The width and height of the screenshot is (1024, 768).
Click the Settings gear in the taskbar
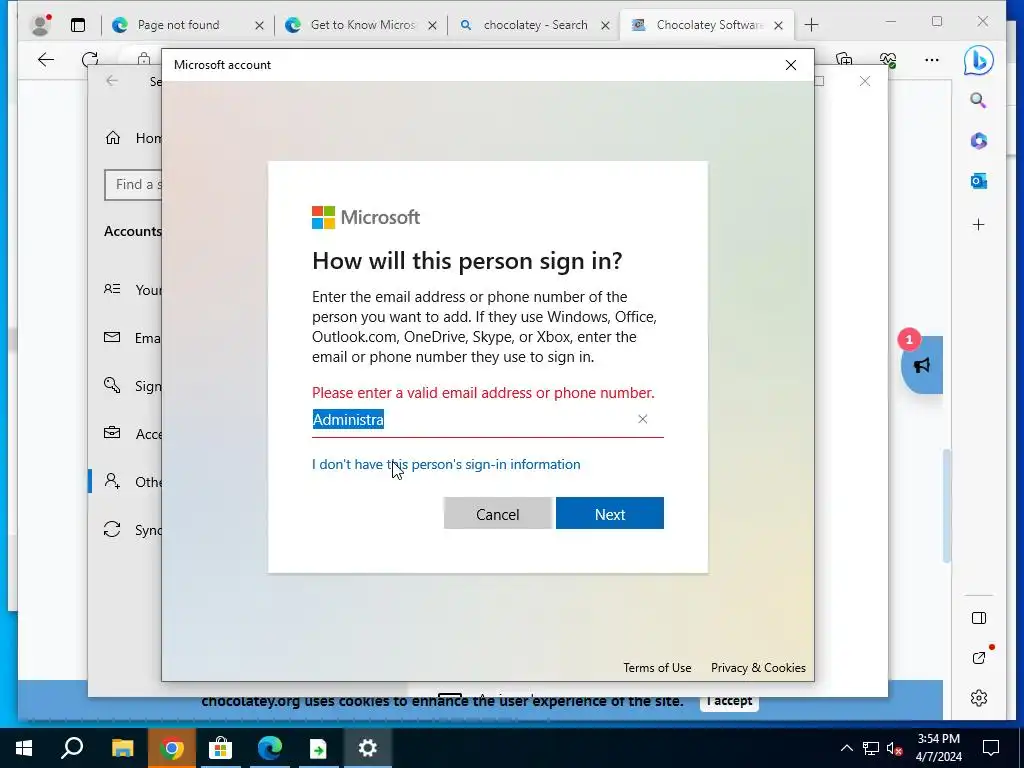[x=367, y=748]
